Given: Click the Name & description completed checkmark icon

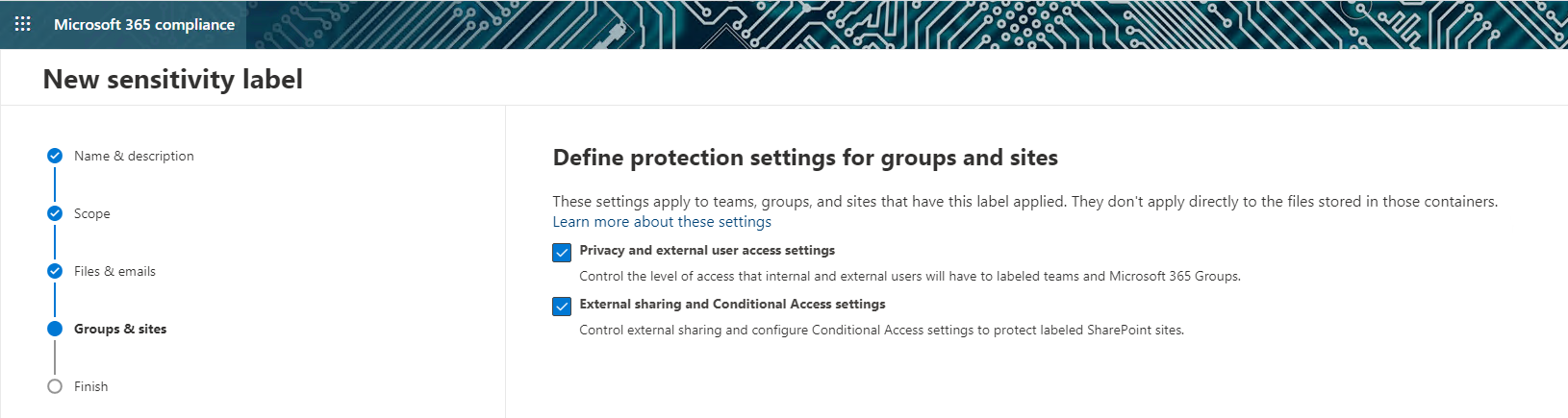Looking at the screenshot, I should [55, 156].
